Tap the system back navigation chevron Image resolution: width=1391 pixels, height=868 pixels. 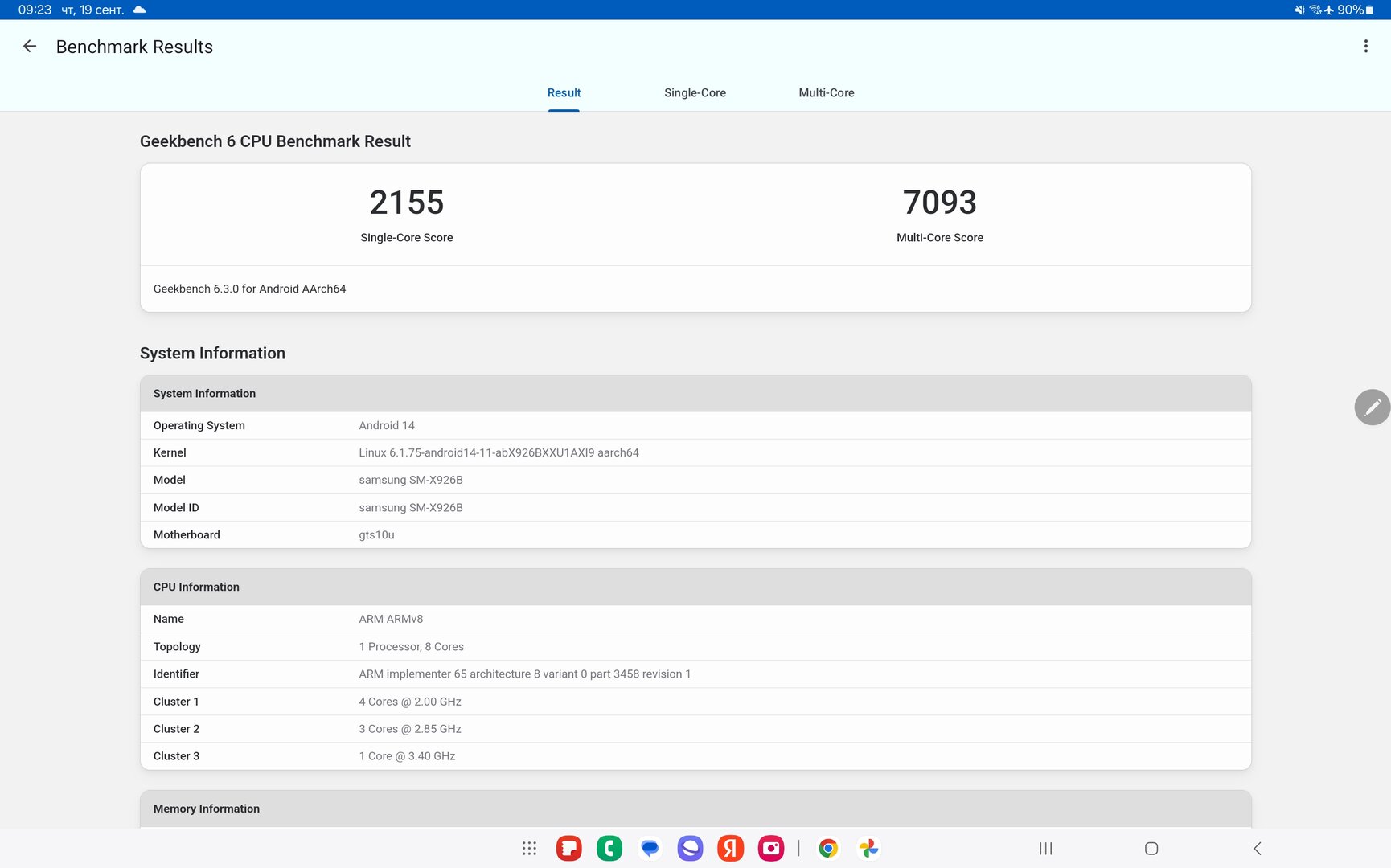(x=1258, y=849)
